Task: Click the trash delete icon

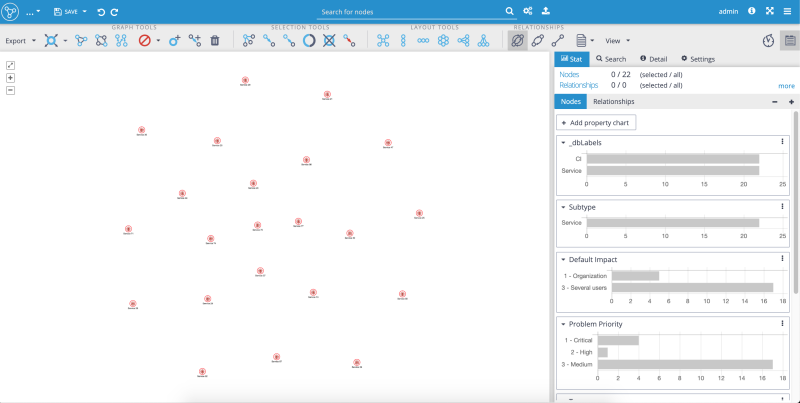Action: (x=215, y=40)
